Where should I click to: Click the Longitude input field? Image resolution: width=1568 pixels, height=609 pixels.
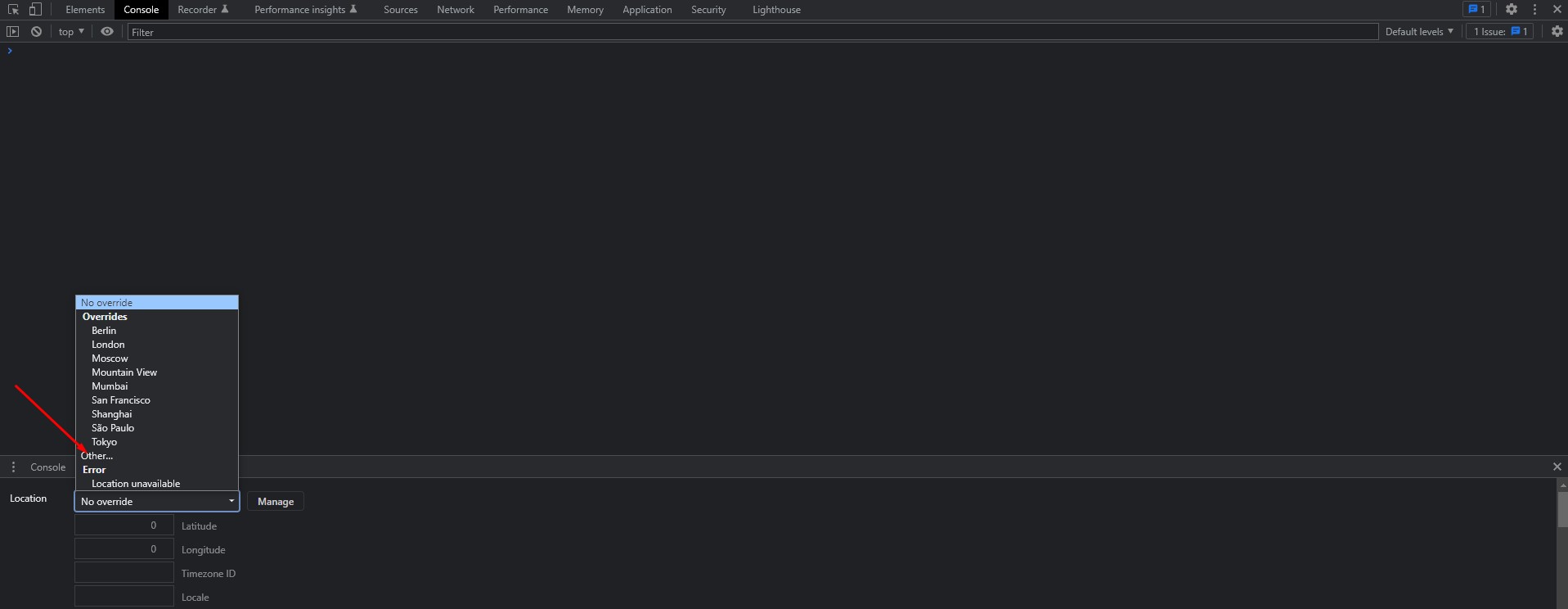point(124,549)
